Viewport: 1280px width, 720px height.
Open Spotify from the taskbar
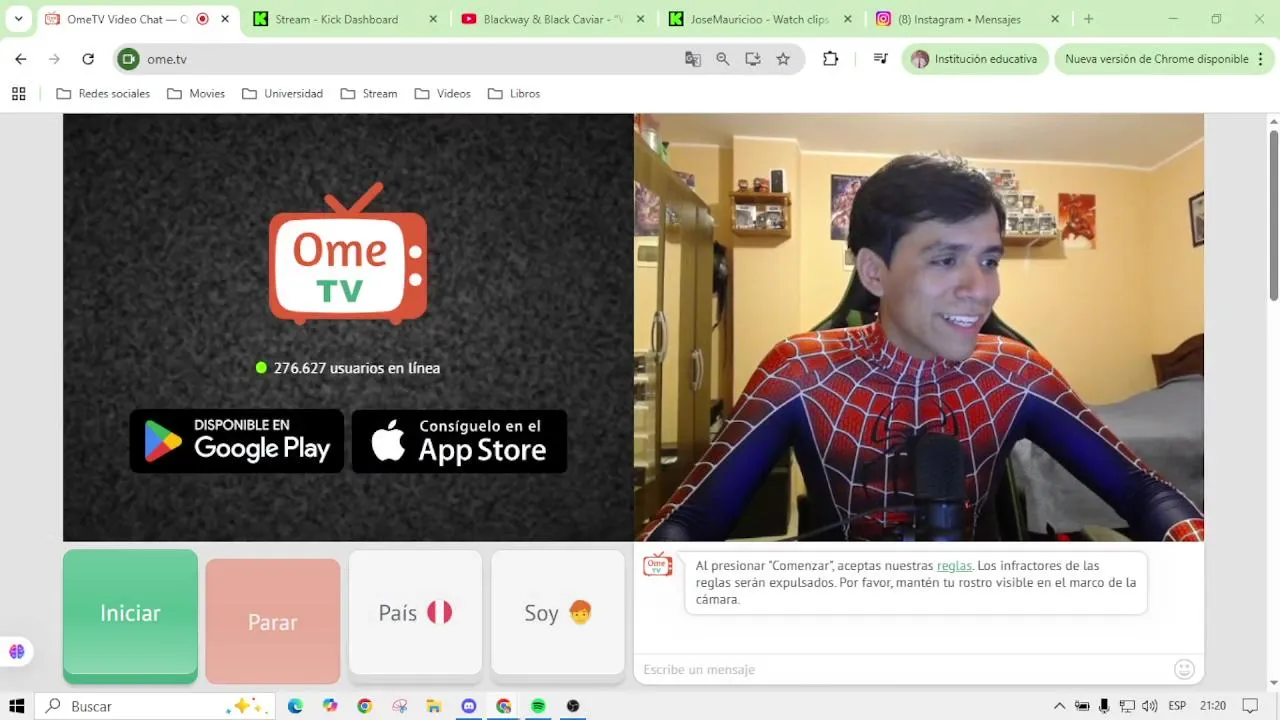pyautogui.click(x=538, y=706)
